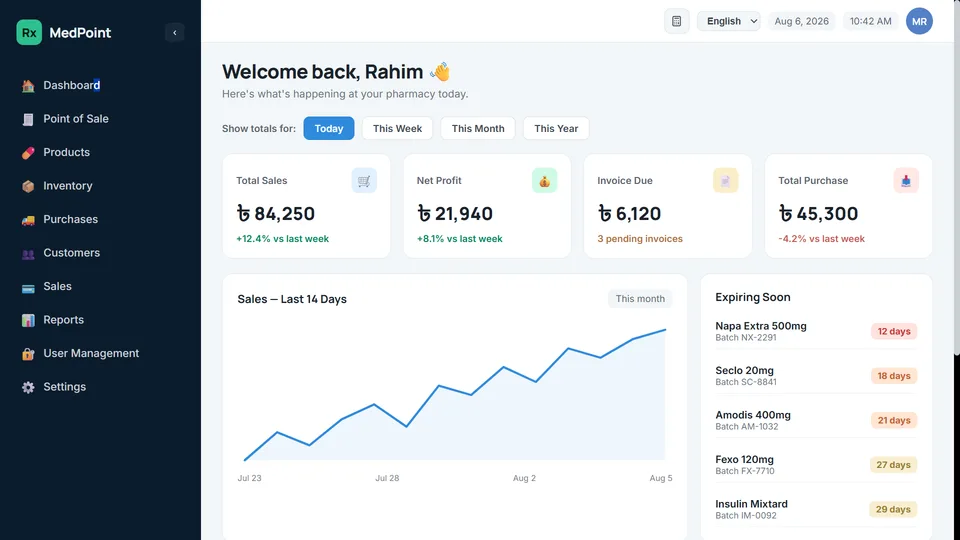Click the Expiring Soon heading
Screen dimensions: 960x540
point(752,298)
